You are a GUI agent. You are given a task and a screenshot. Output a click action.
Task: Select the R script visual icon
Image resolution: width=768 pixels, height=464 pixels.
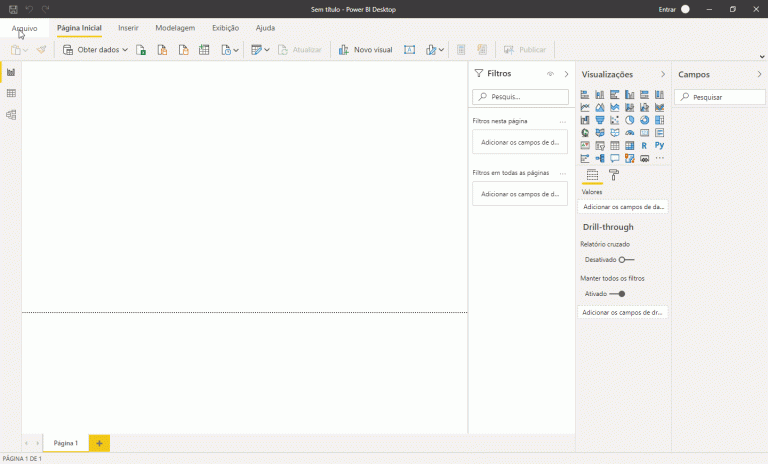point(644,146)
